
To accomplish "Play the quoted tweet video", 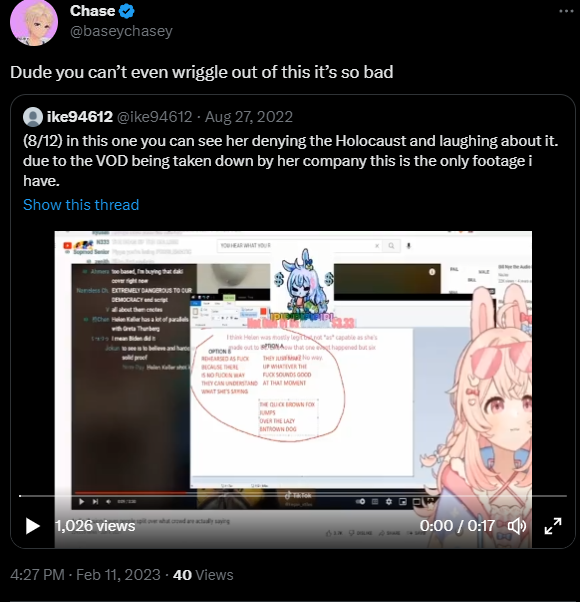I will coord(33,526).
